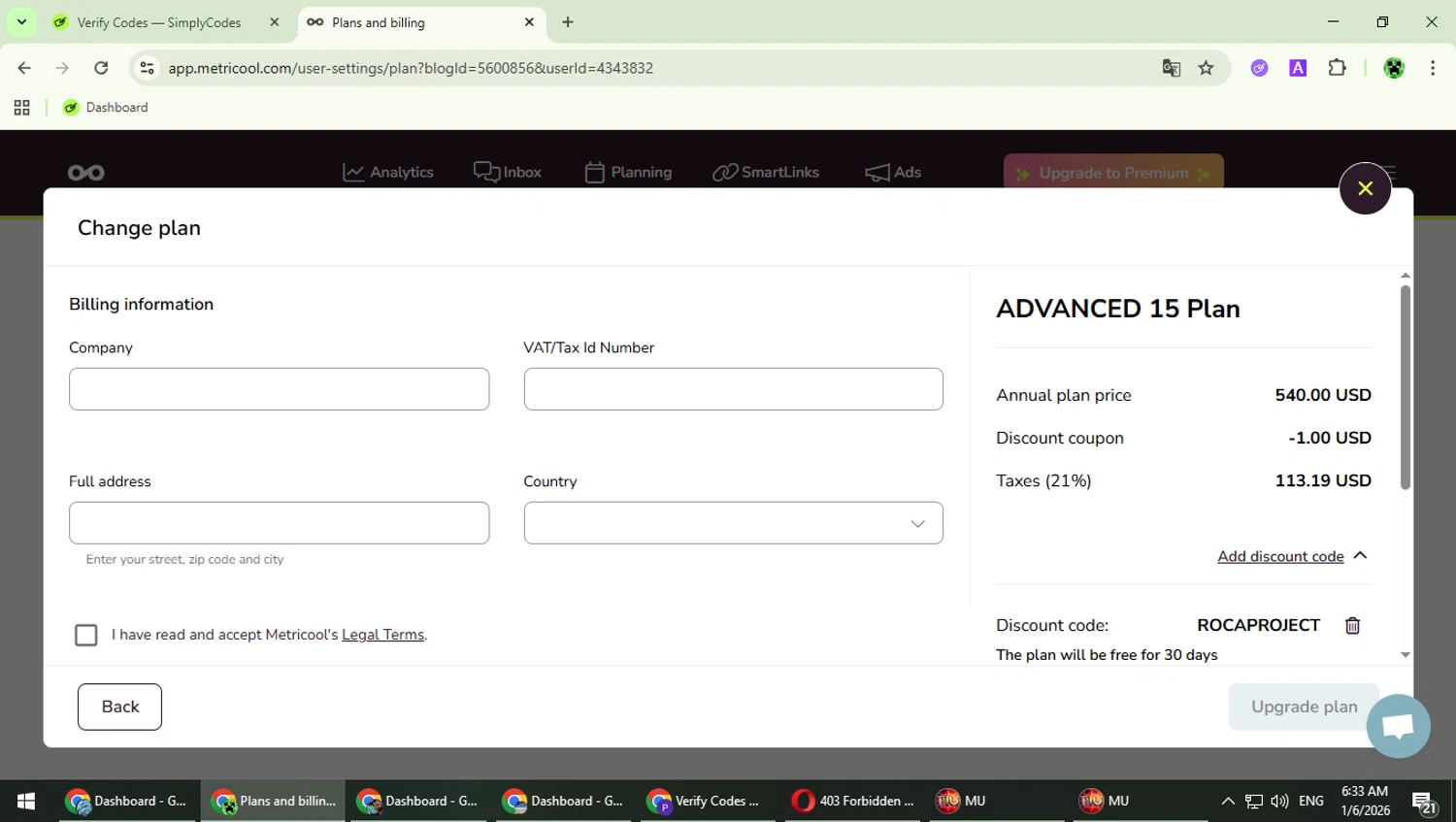The height and width of the screenshot is (822, 1456).
Task: Click the purple round extension icon
Action: 1259,68
